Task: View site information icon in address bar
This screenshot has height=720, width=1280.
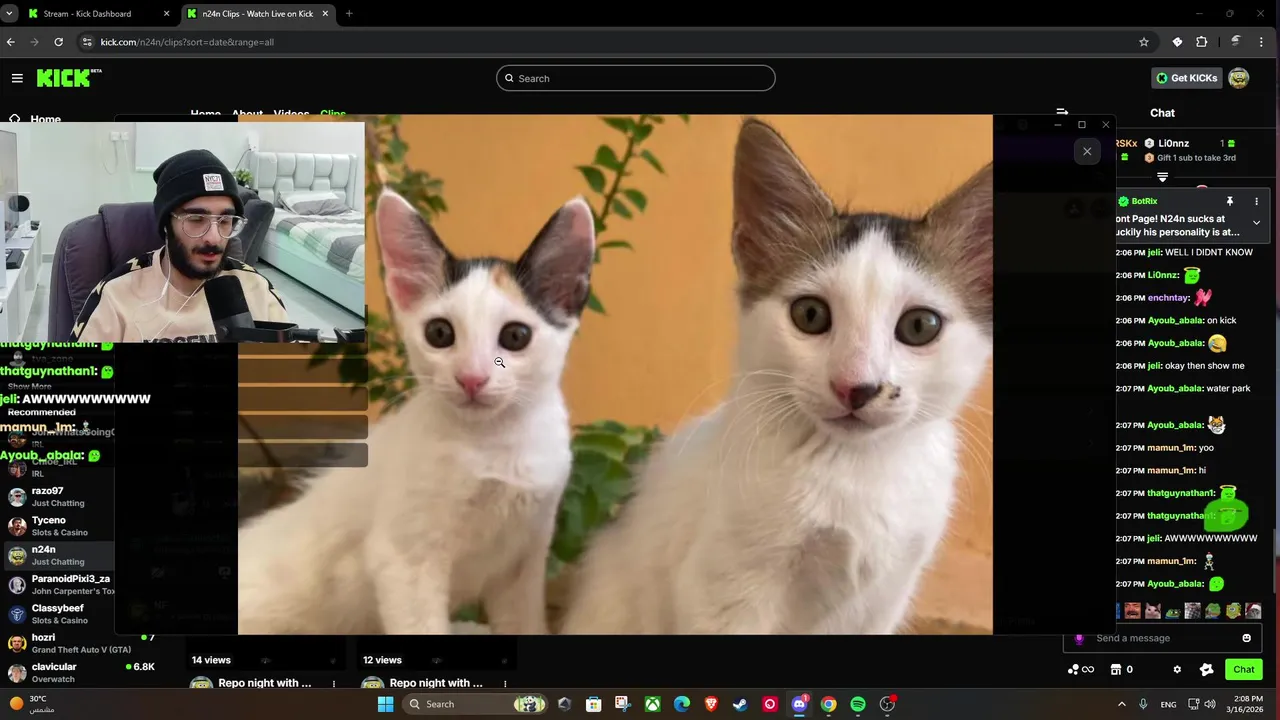Action: click(x=87, y=42)
